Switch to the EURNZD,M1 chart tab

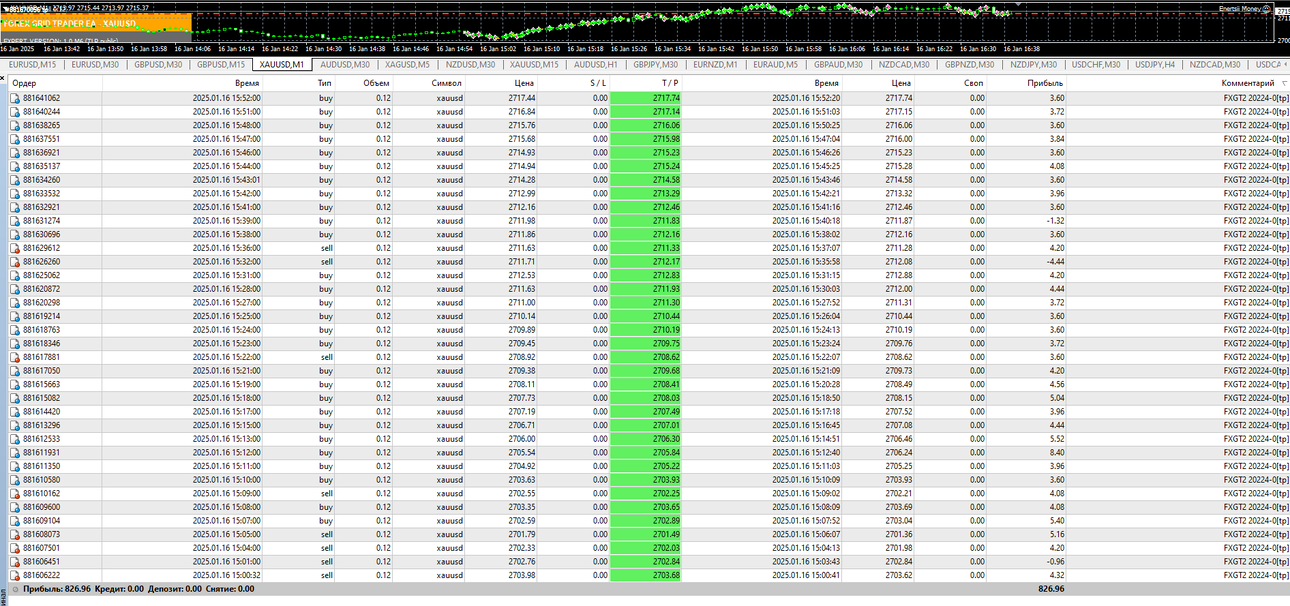pos(715,64)
